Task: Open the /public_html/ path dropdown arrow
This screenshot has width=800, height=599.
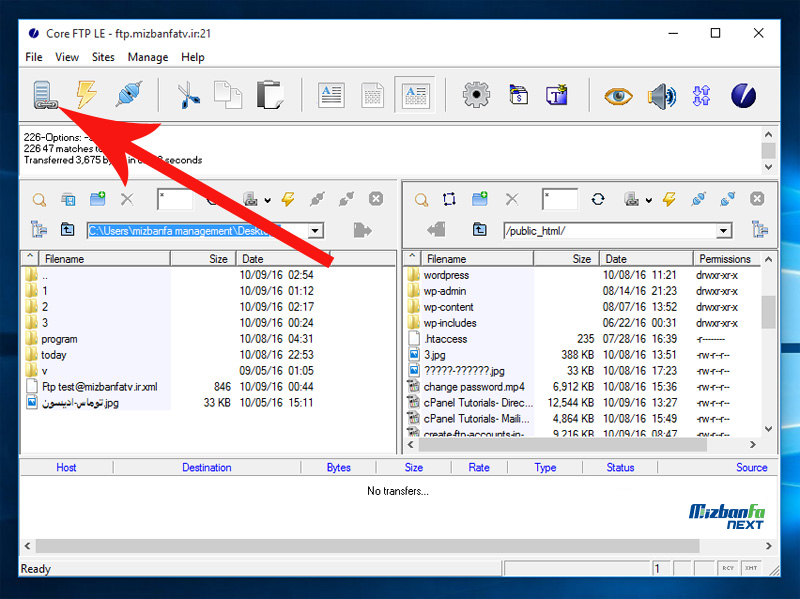Action: (x=723, y=231)
